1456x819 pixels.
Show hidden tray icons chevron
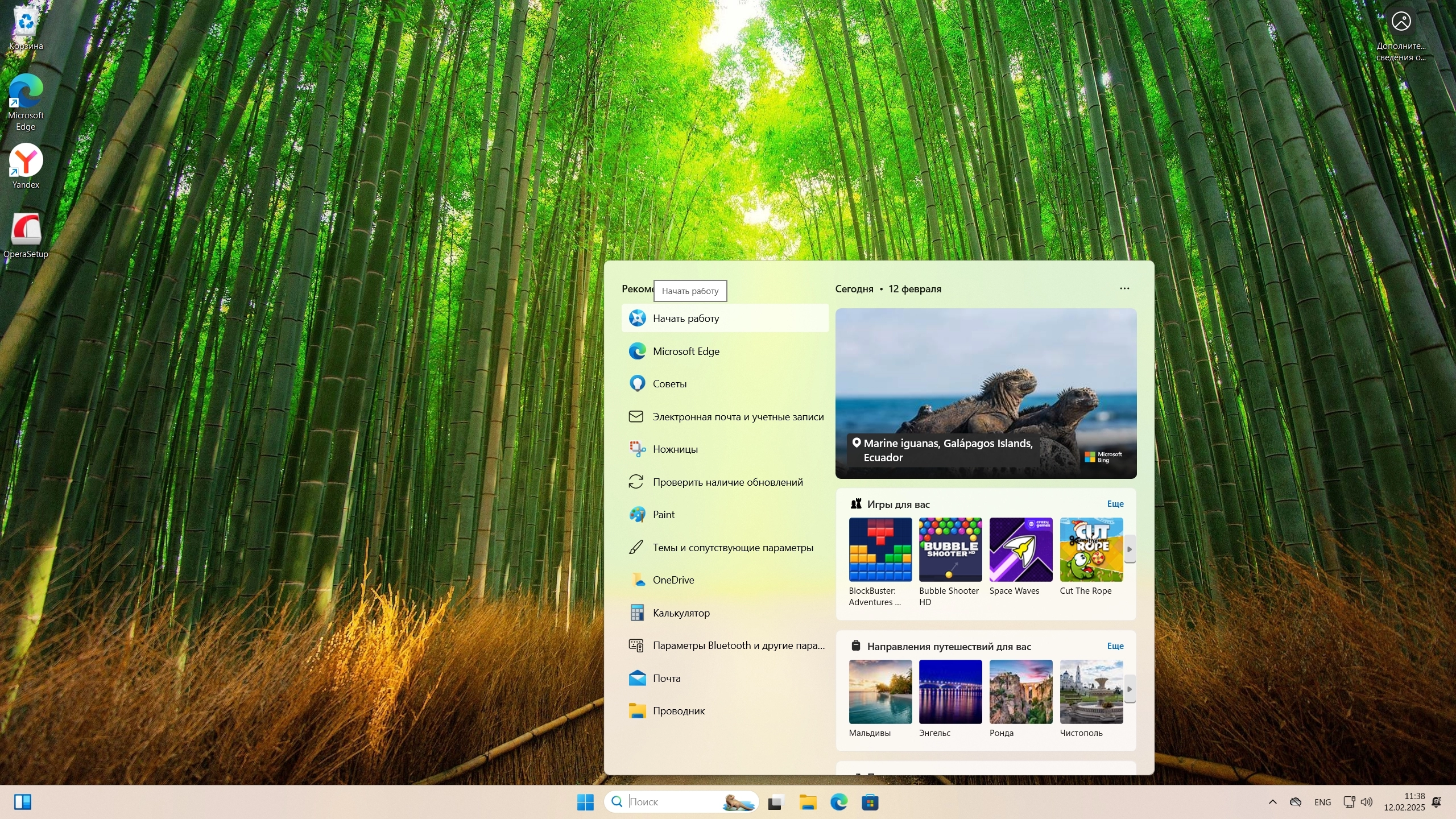pos(1272,802)
